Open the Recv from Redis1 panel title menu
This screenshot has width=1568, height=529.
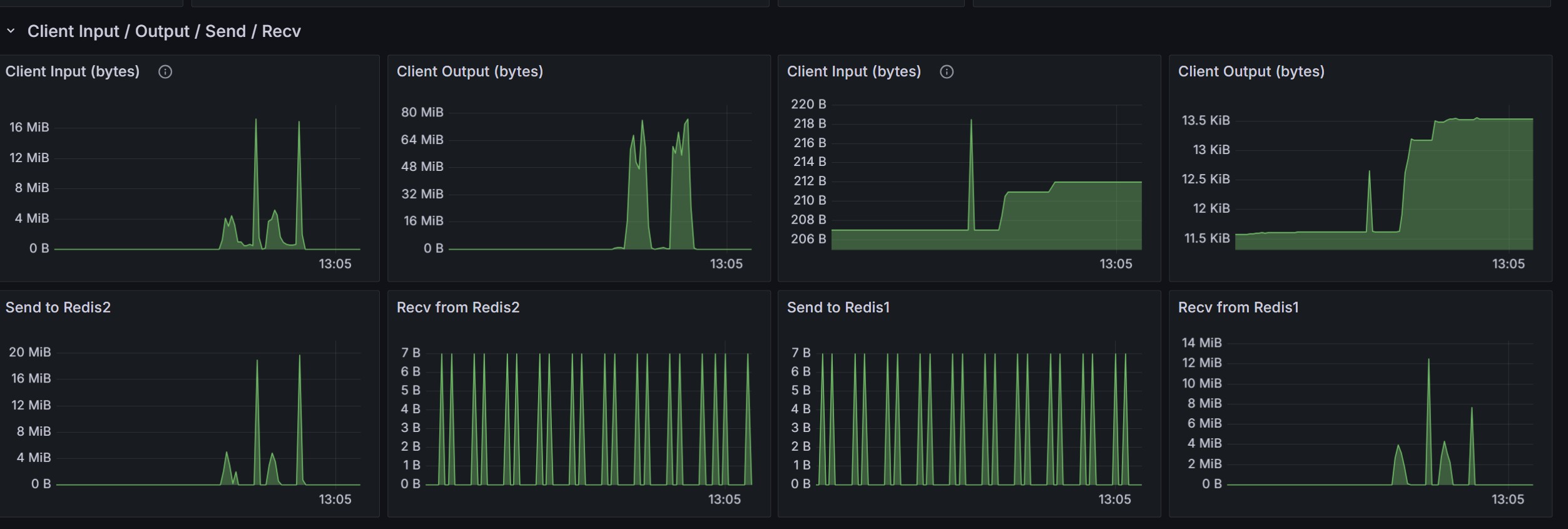(x=1238, y=307)
